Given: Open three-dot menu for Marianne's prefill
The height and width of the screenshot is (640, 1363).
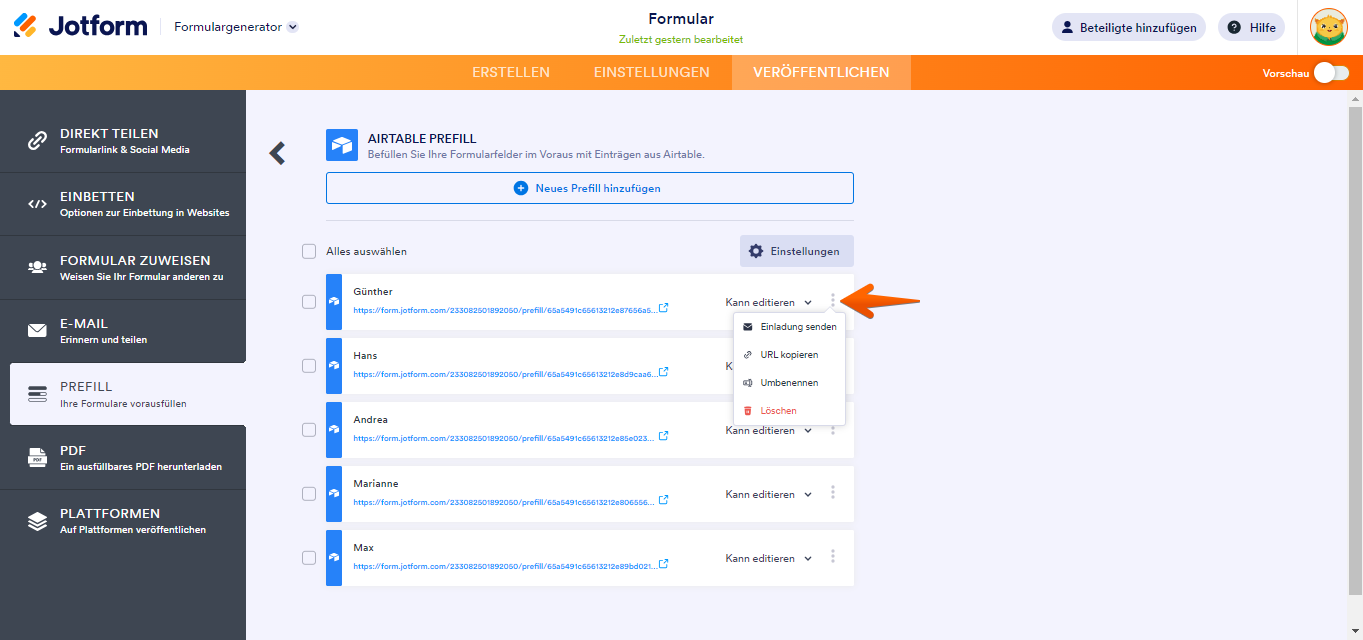Looking at the screenshot, I should (833, 493).
